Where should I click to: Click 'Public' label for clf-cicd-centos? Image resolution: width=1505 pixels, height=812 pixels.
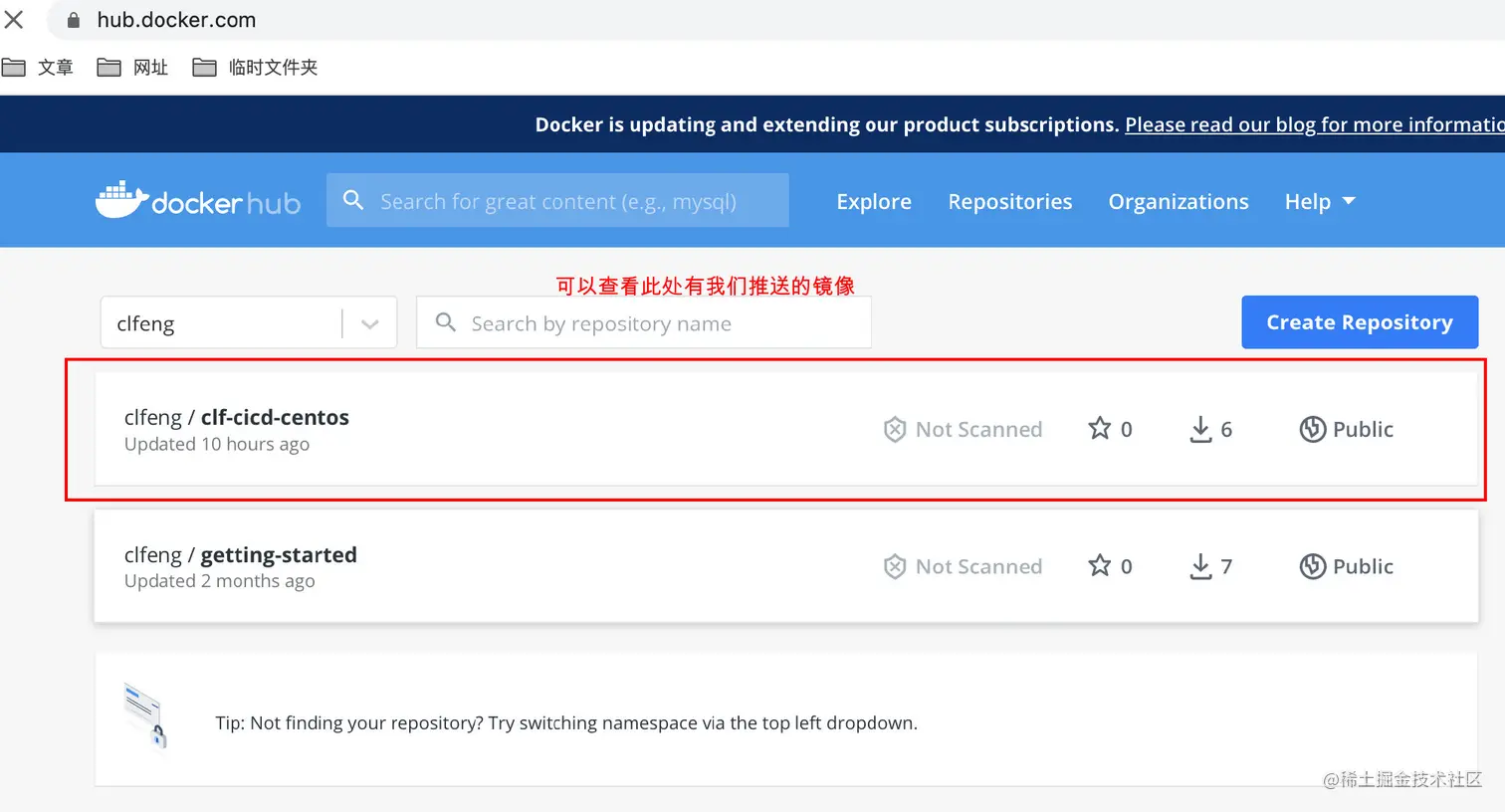pyautogui.click(x=1363, y=429)
